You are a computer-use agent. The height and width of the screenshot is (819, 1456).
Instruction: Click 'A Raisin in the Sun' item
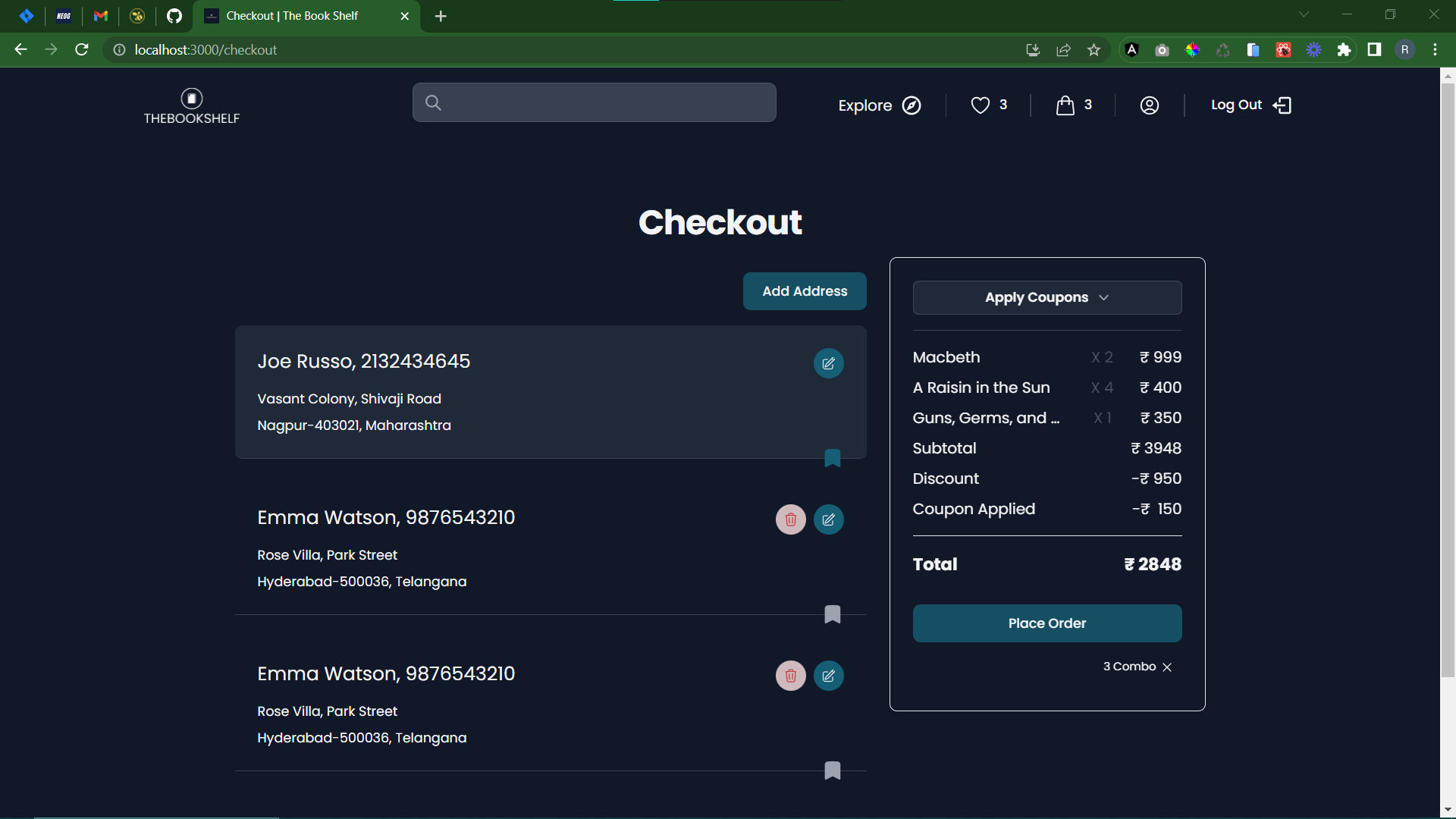click(x=1047, y=388)
